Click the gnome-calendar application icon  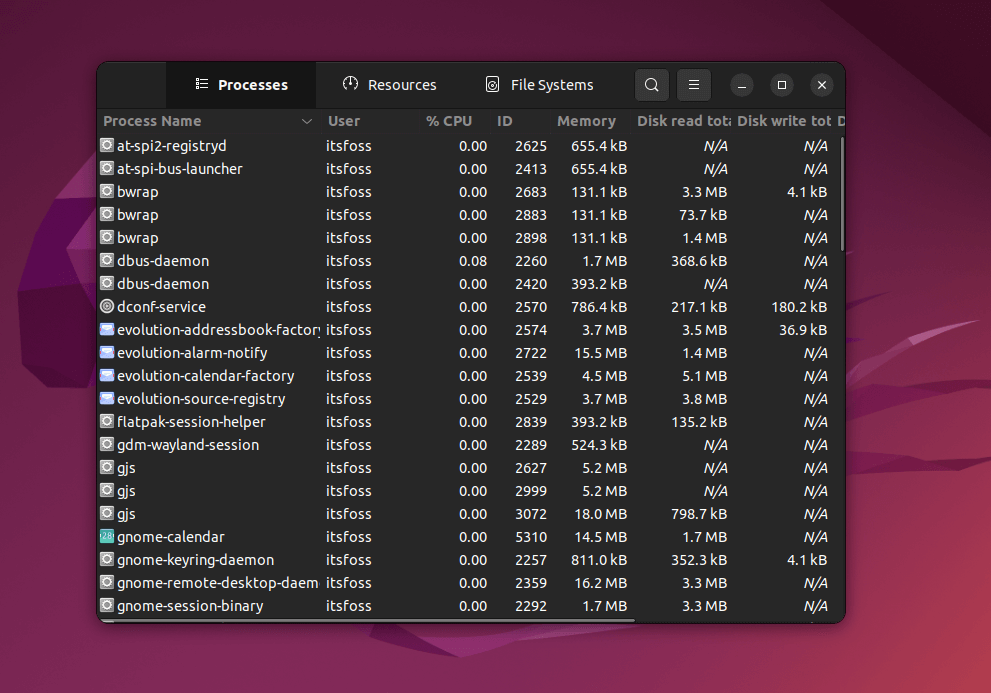point(107,537)
